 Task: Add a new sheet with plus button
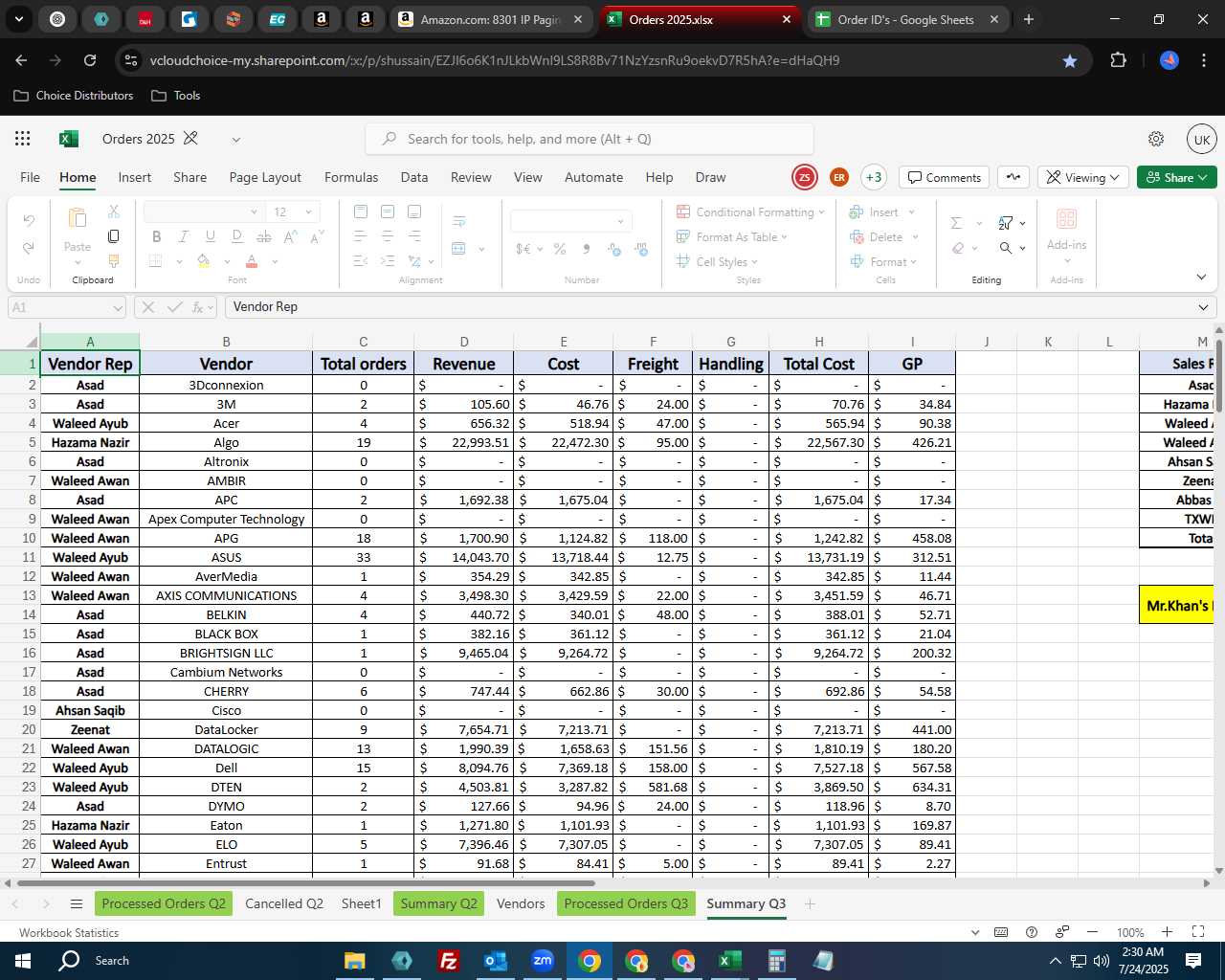810,903
